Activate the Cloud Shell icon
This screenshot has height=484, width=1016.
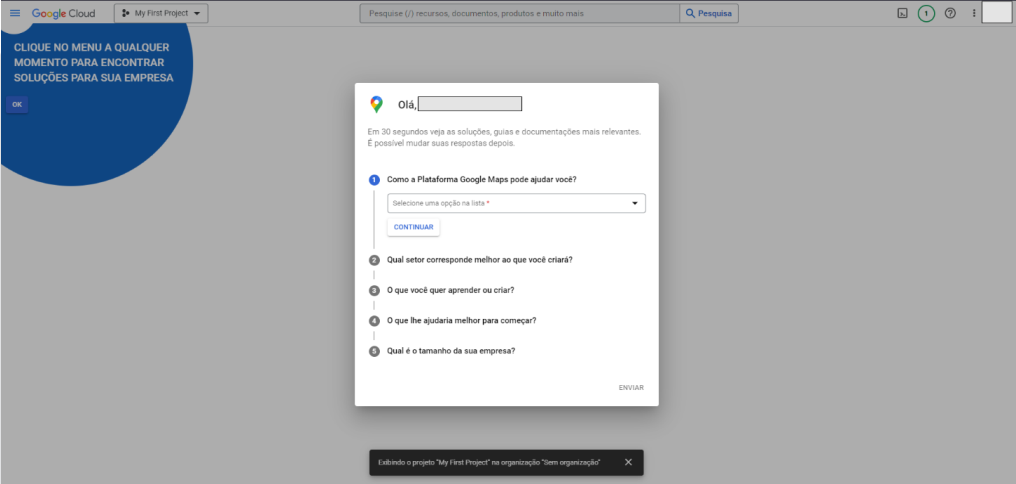pos(902,13)
